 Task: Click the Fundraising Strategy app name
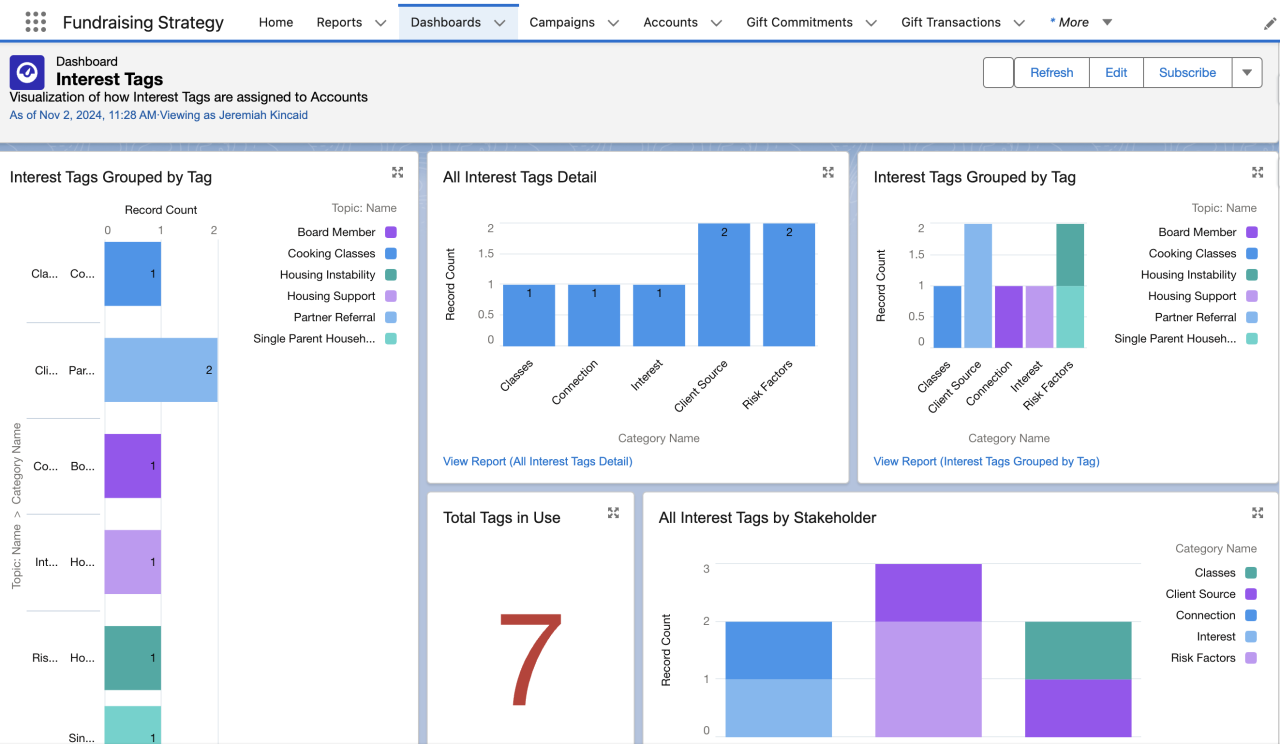click(x=143, y=22)
